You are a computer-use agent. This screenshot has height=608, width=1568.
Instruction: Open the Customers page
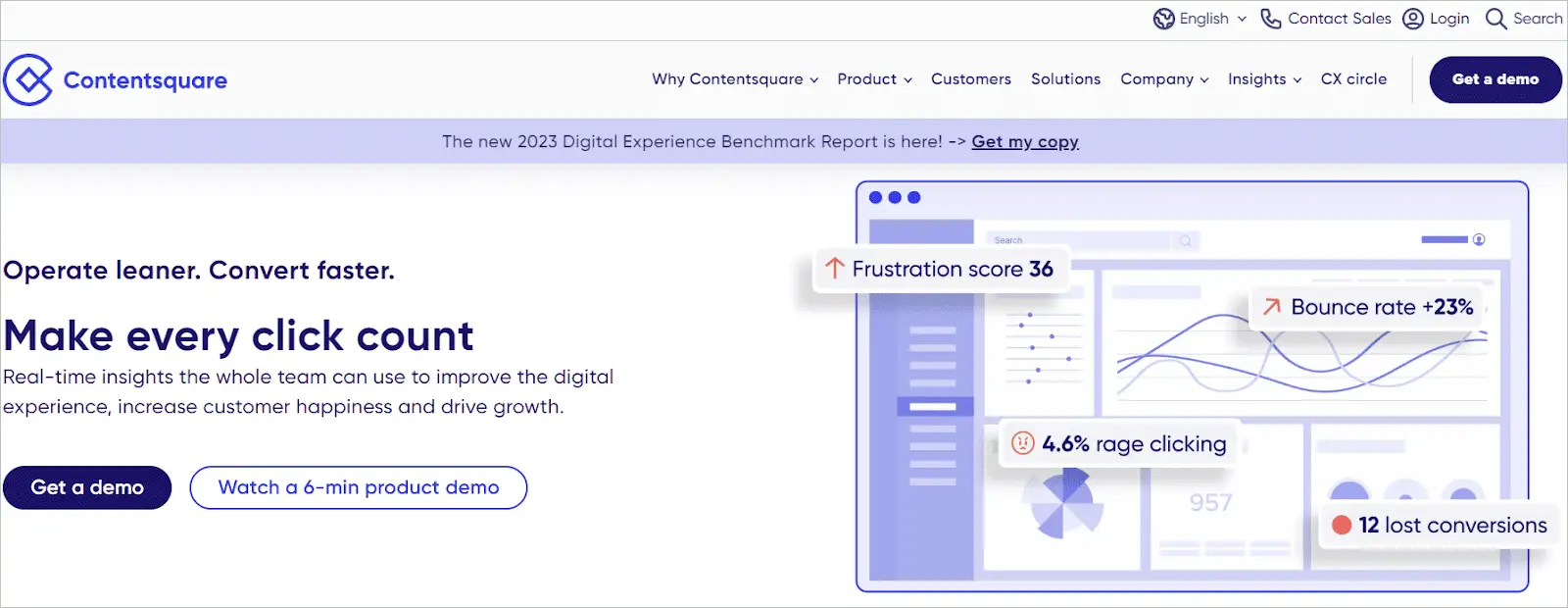point(970,79)
